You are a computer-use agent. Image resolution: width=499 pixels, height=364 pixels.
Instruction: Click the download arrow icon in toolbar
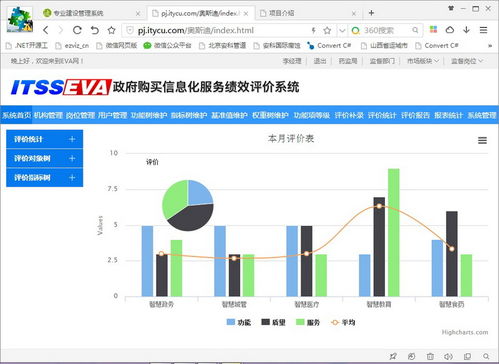467,30
